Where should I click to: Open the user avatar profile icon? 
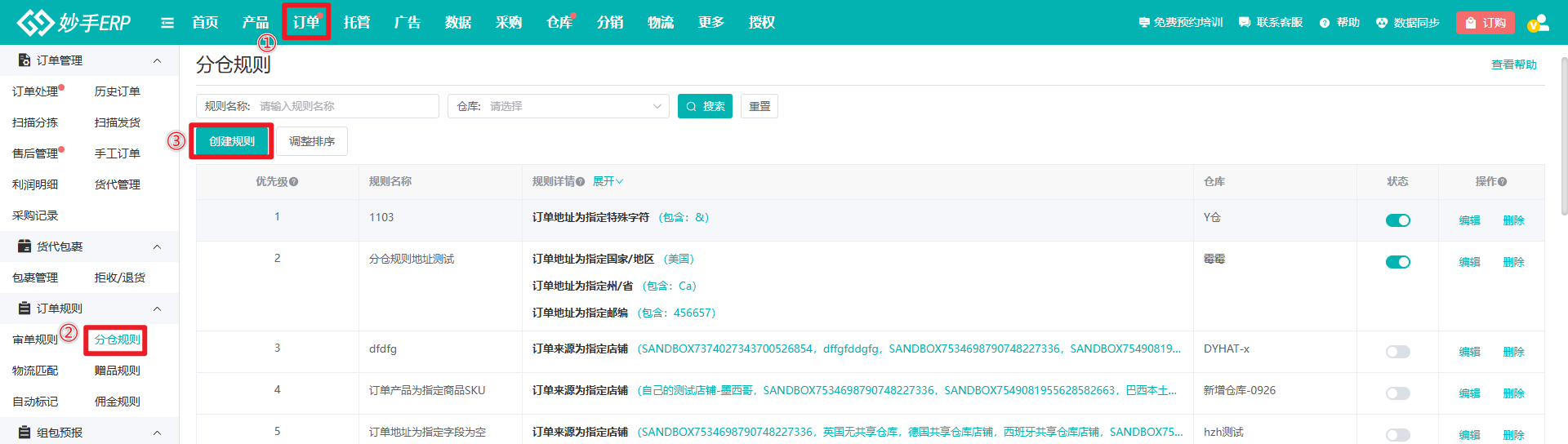1538,23
